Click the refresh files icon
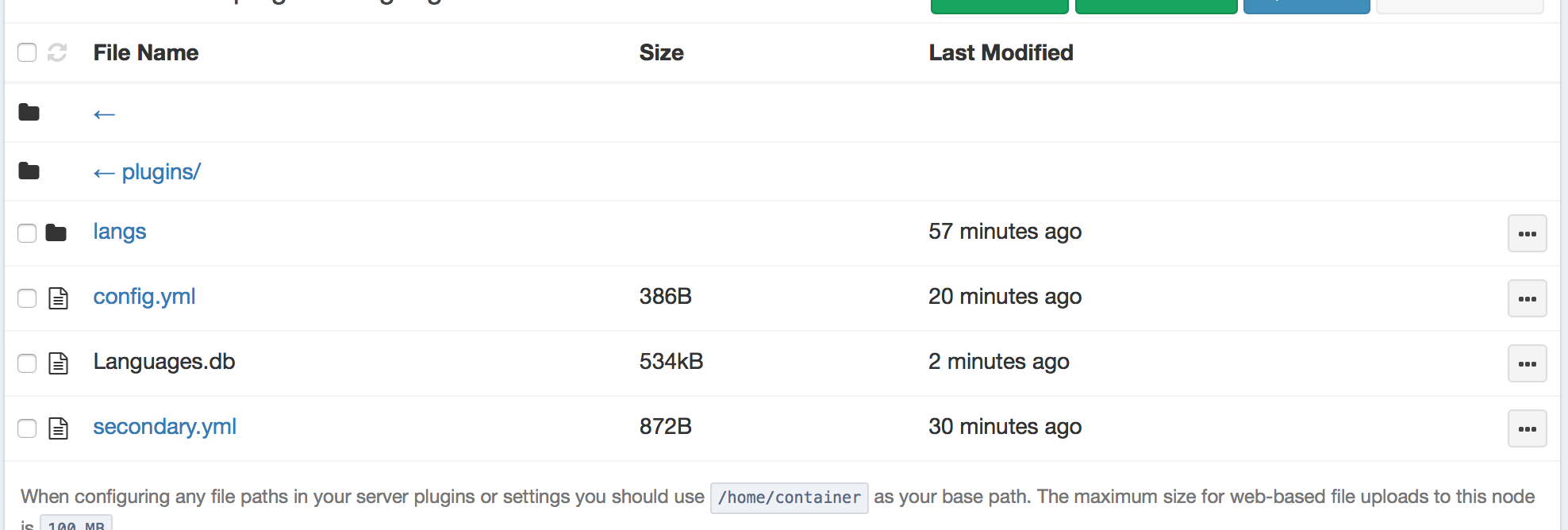The image size is (1568, 530). (57, 52)
